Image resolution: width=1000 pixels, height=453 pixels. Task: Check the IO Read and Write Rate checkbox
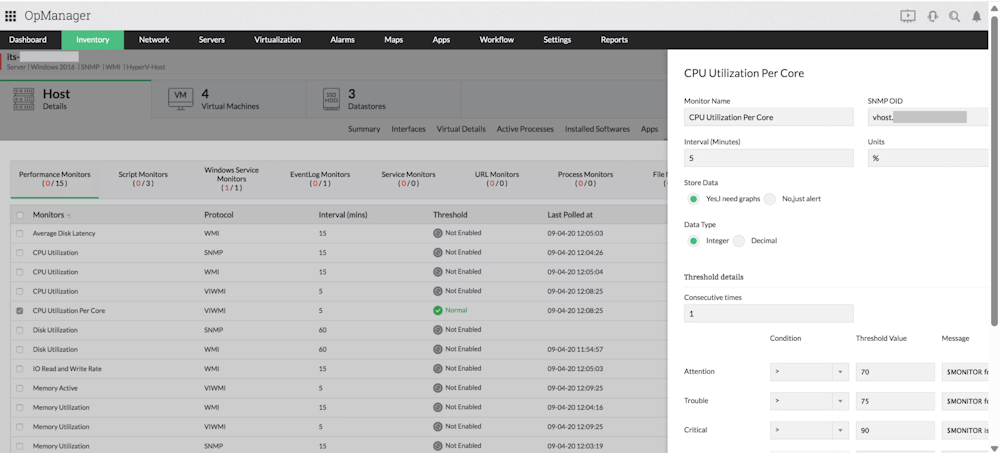tap(20, 369)
